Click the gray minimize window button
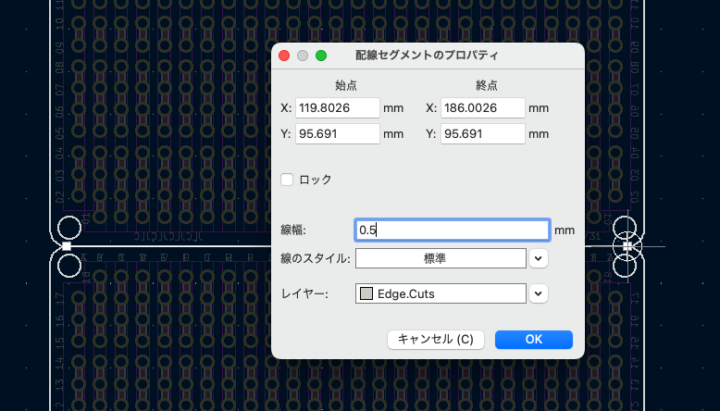The height and width of the screenshot is (411, 720). pyautogui.click(x=303, y=56)
